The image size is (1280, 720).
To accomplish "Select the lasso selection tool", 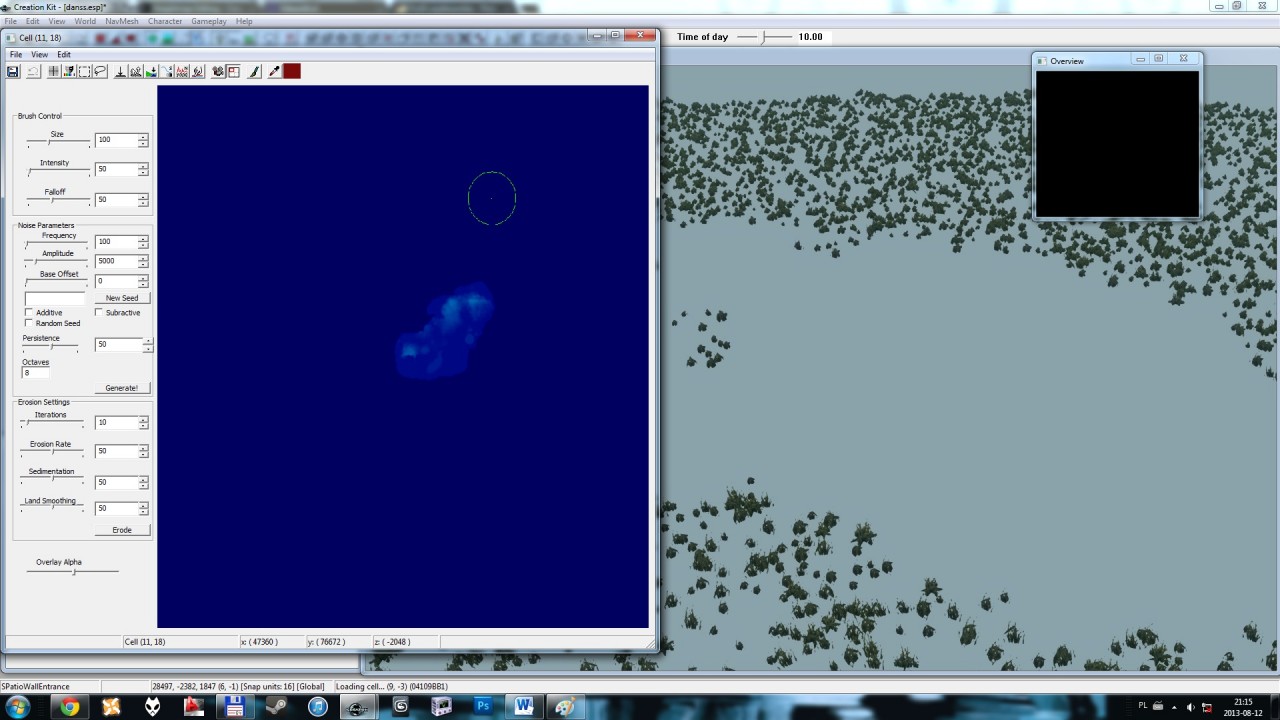I will pyautogui.click(x=100, y=71).
